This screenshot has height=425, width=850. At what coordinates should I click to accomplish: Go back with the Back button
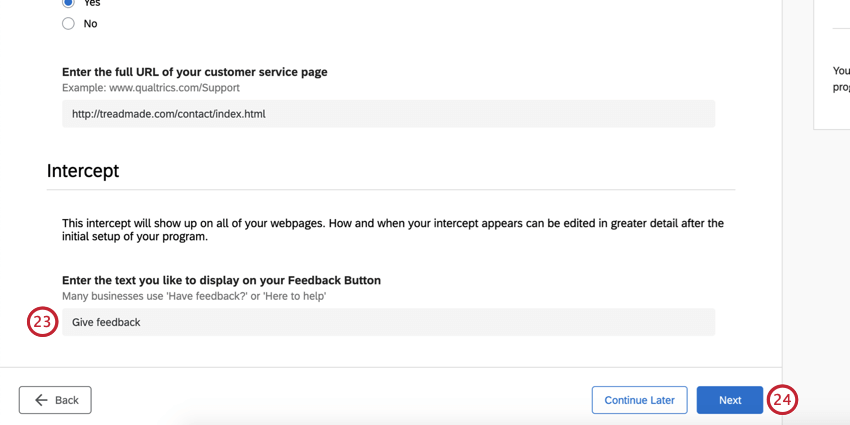click(55, 400)
